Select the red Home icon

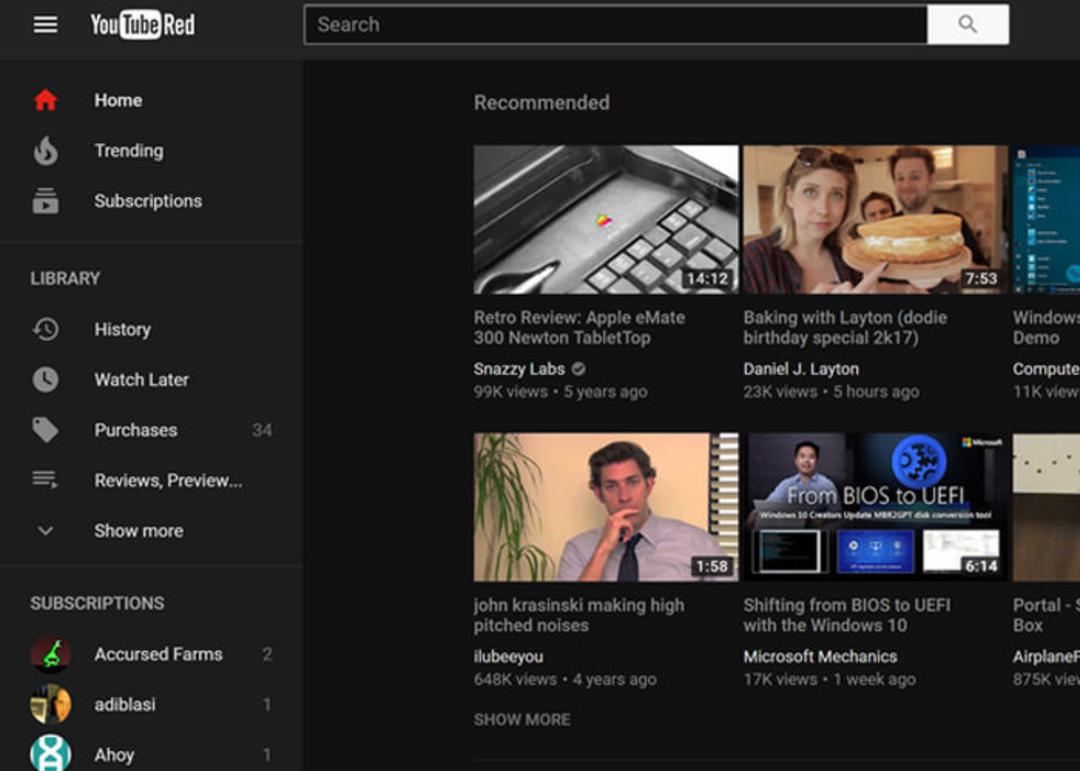45,101
